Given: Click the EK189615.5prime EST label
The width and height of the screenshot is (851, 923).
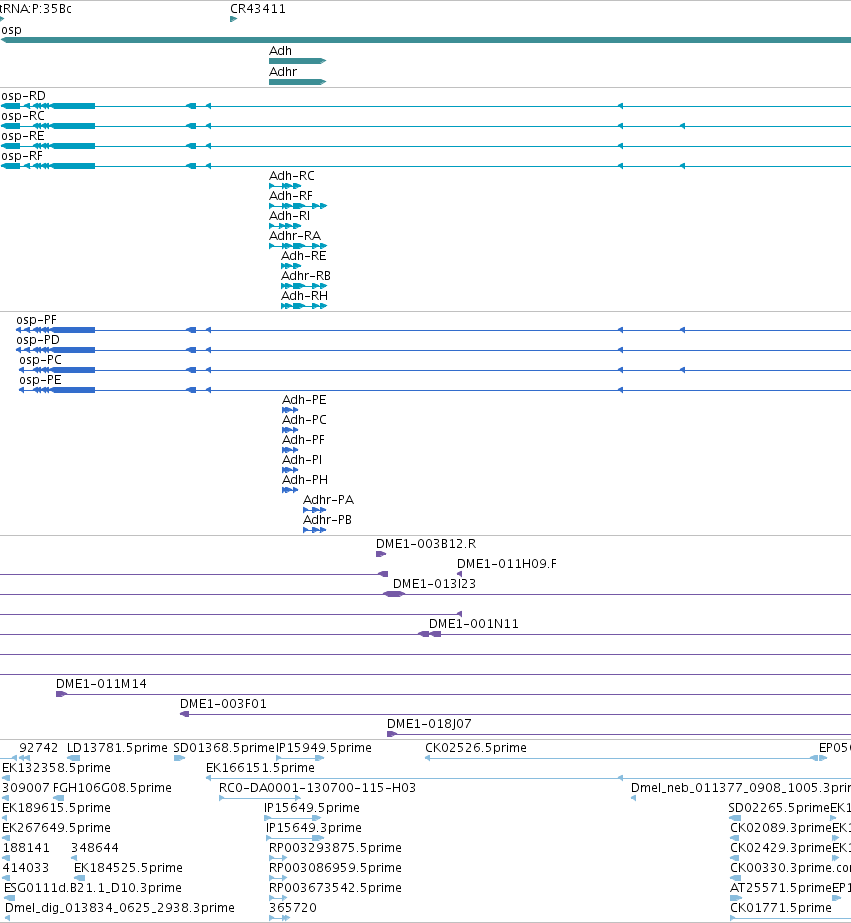Looking at the screenshot, I should pos(56,808).
